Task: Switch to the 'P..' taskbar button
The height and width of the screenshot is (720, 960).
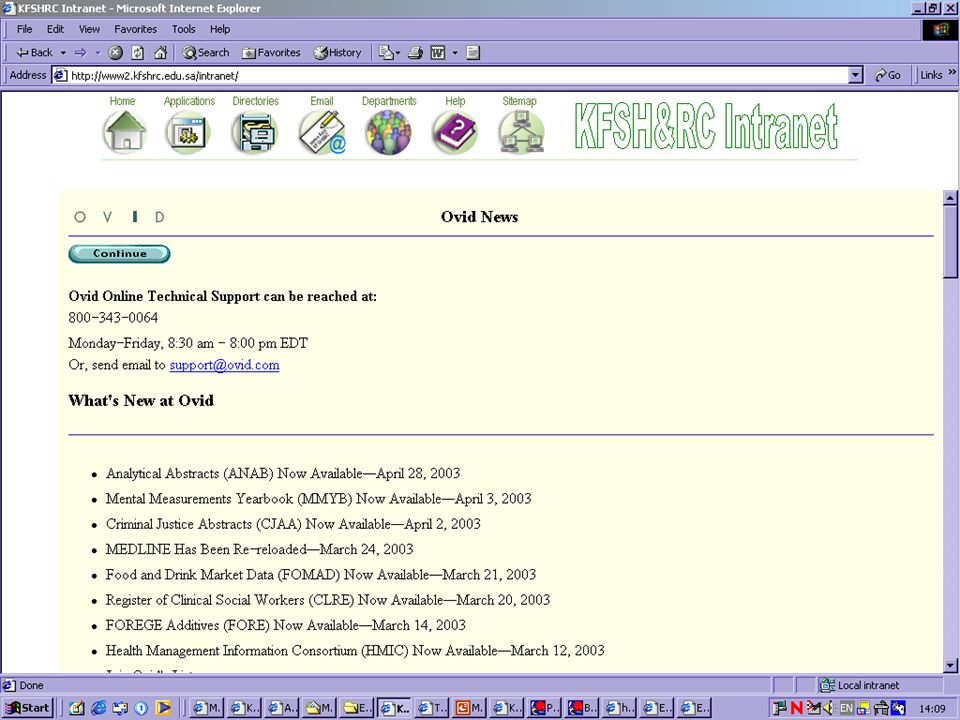Action: pyautogui.click(x=544, y=708)
